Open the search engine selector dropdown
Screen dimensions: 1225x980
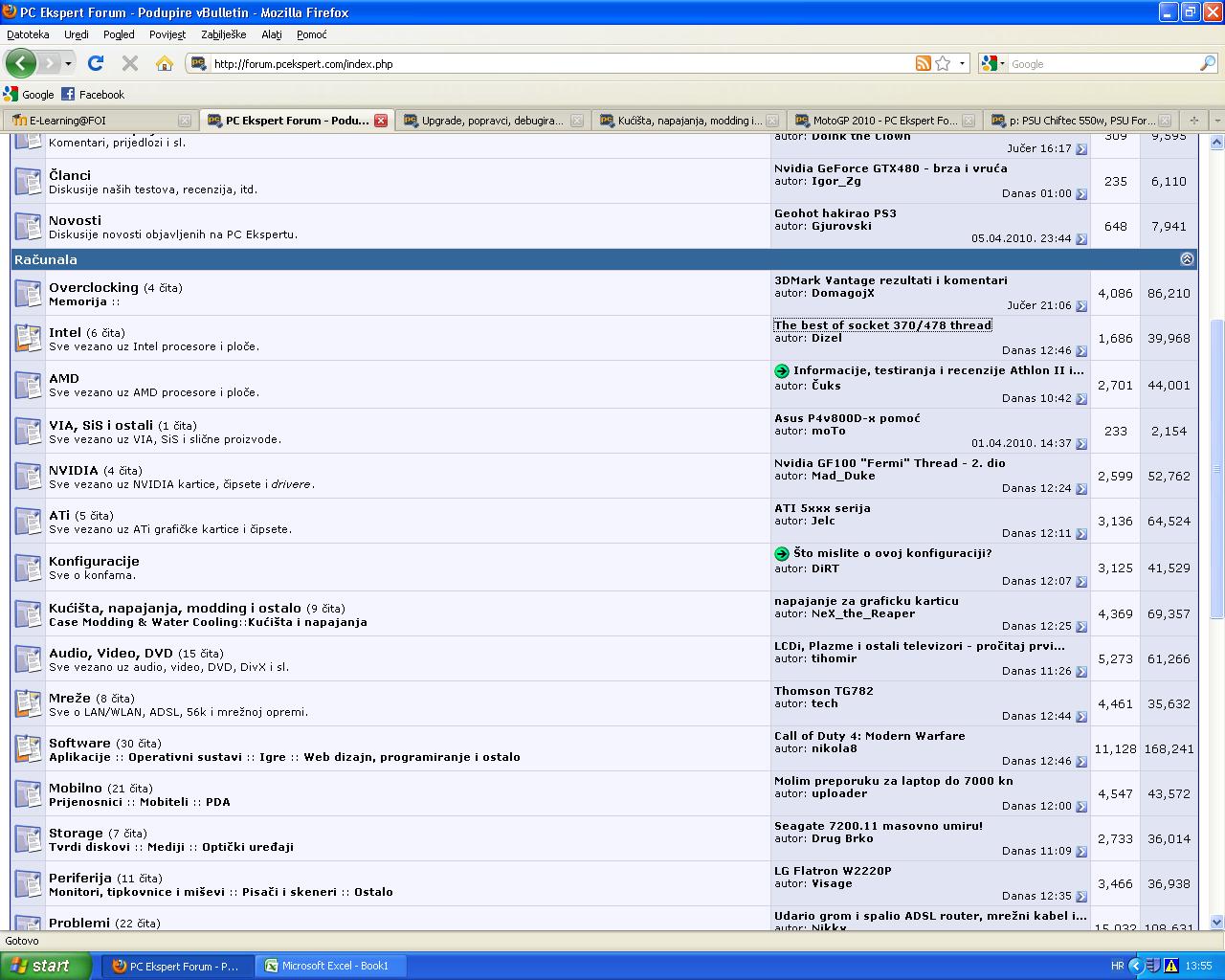[993, 64]
